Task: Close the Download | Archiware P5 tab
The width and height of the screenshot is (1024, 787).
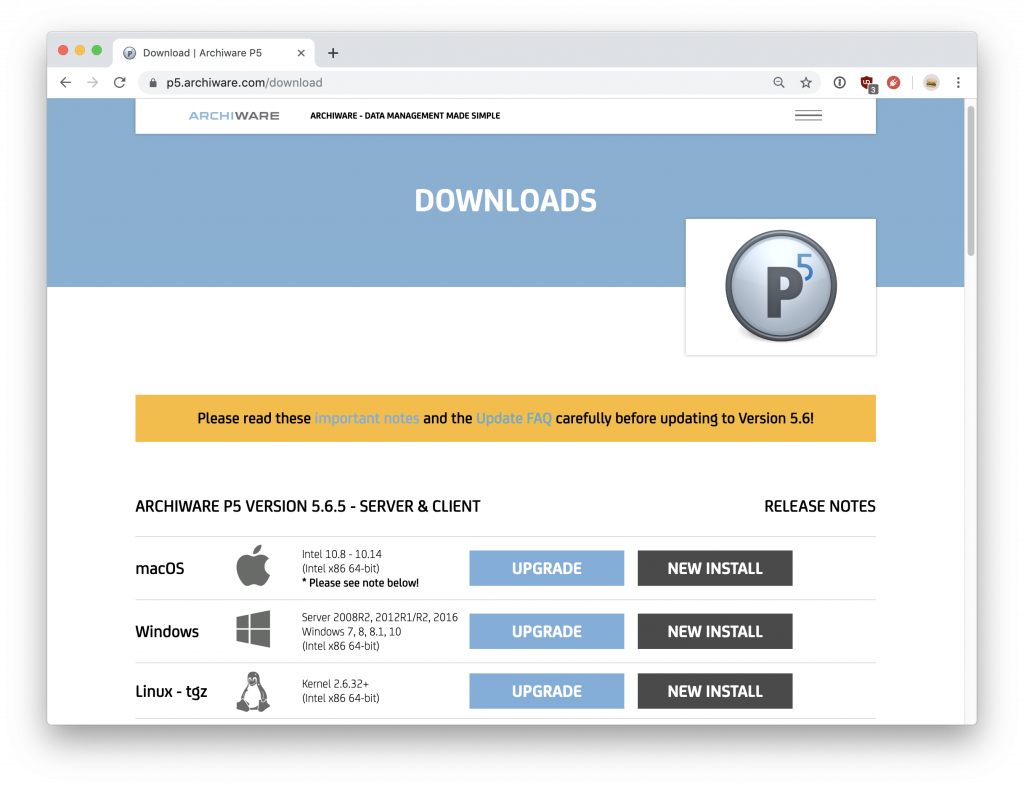Action: click(x=301, y=53)
